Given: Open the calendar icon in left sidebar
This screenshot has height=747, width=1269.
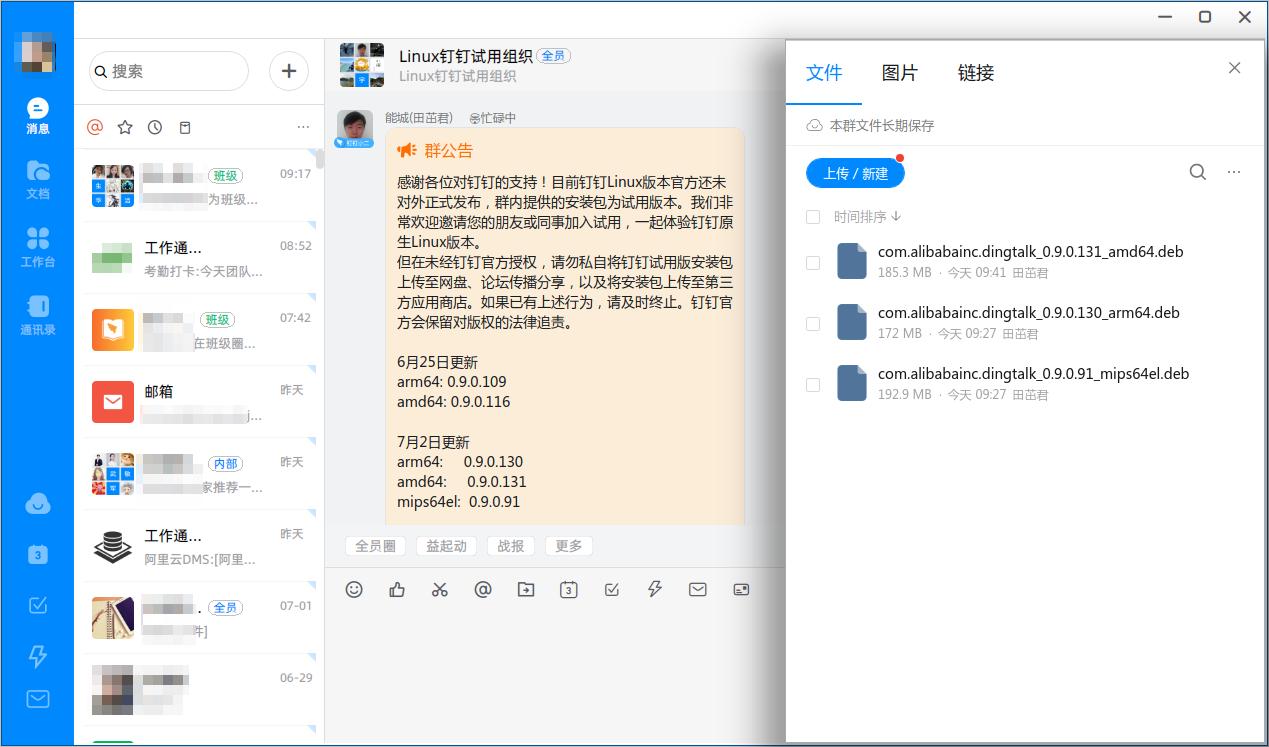Looking at the screenshot, I should click(38, 555).
